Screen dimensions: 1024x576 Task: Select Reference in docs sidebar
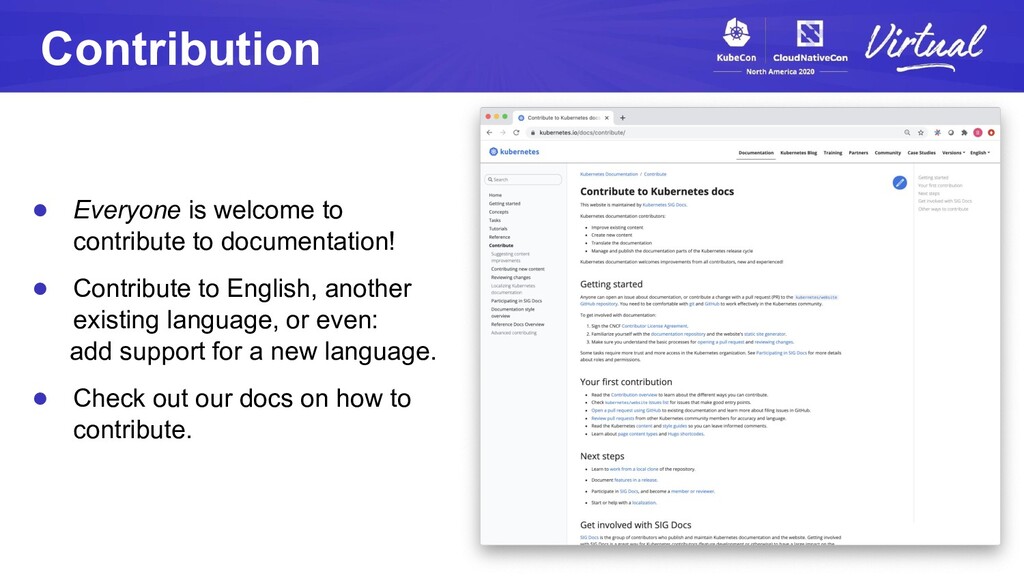pos(500,237)
